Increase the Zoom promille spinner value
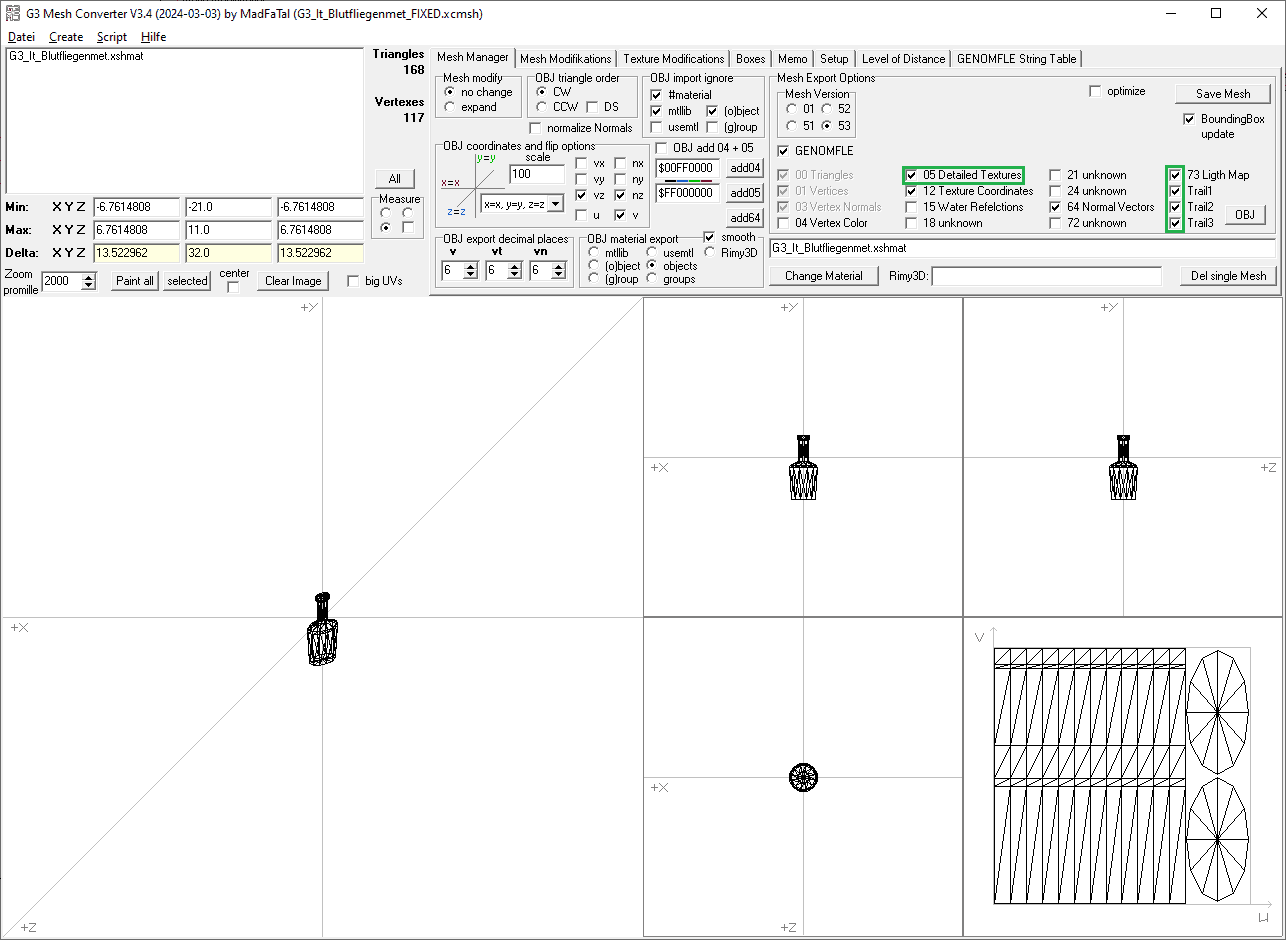1286x940 pixels. pos(89,277)
